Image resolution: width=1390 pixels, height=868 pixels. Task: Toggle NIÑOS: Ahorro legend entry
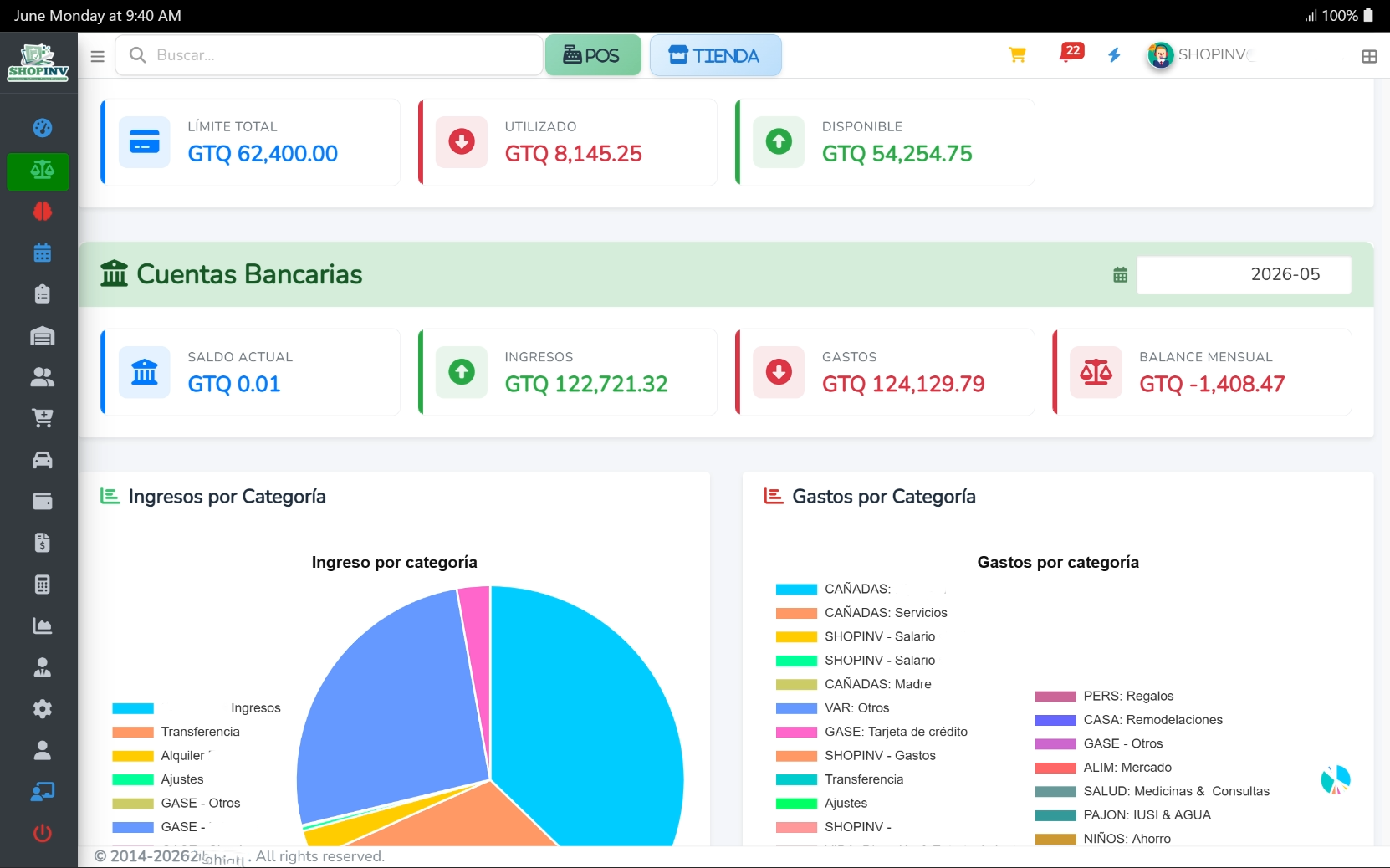[x=1102, y=840]
